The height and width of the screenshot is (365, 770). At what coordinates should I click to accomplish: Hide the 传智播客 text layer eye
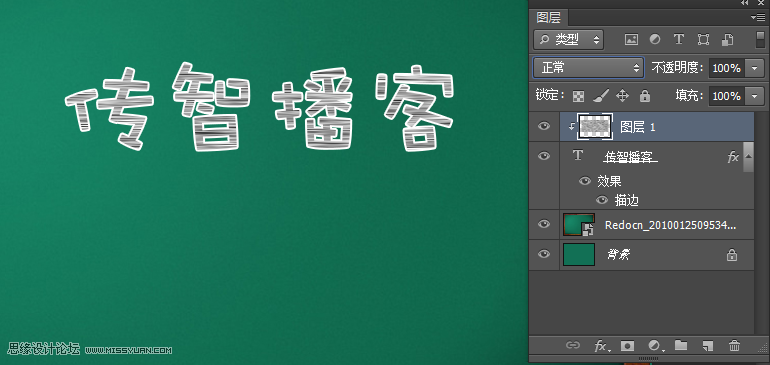pos(544,156)
